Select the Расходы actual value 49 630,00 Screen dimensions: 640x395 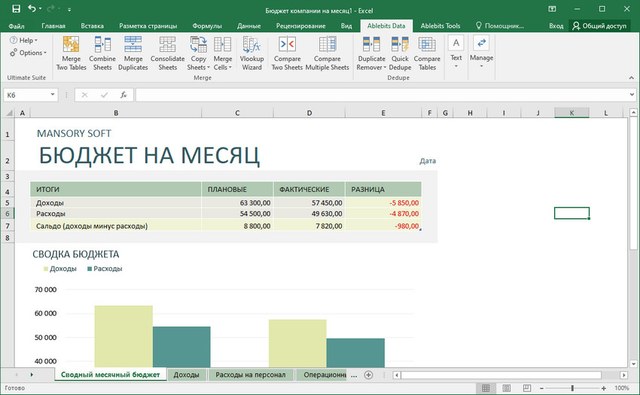pos(309,213)
